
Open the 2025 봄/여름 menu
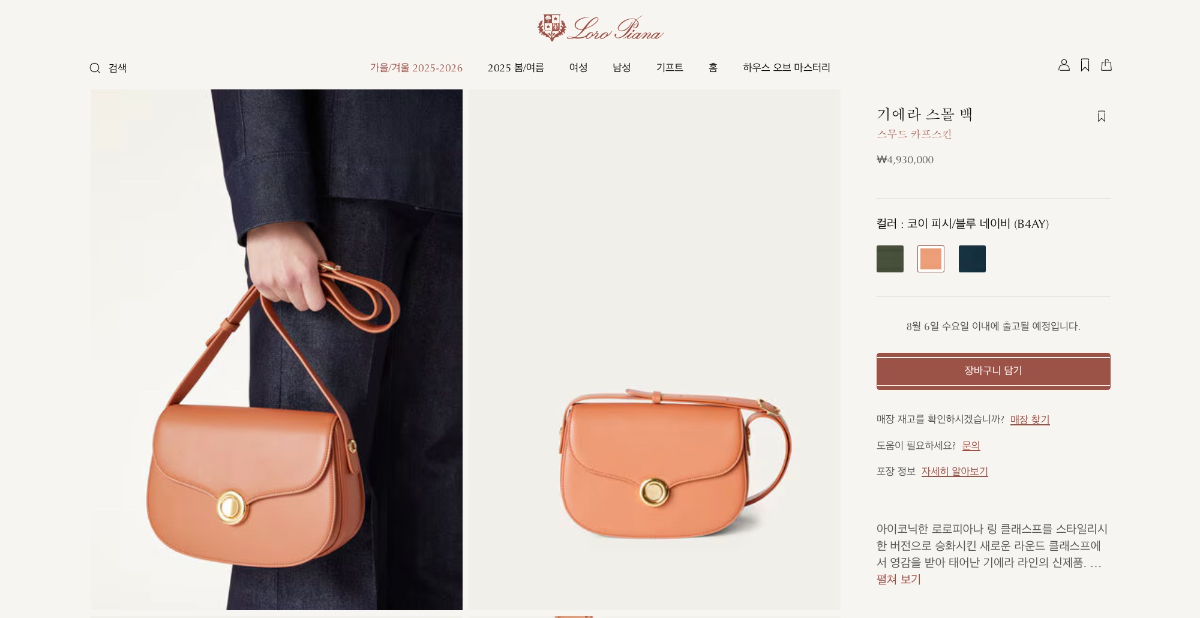516,68
